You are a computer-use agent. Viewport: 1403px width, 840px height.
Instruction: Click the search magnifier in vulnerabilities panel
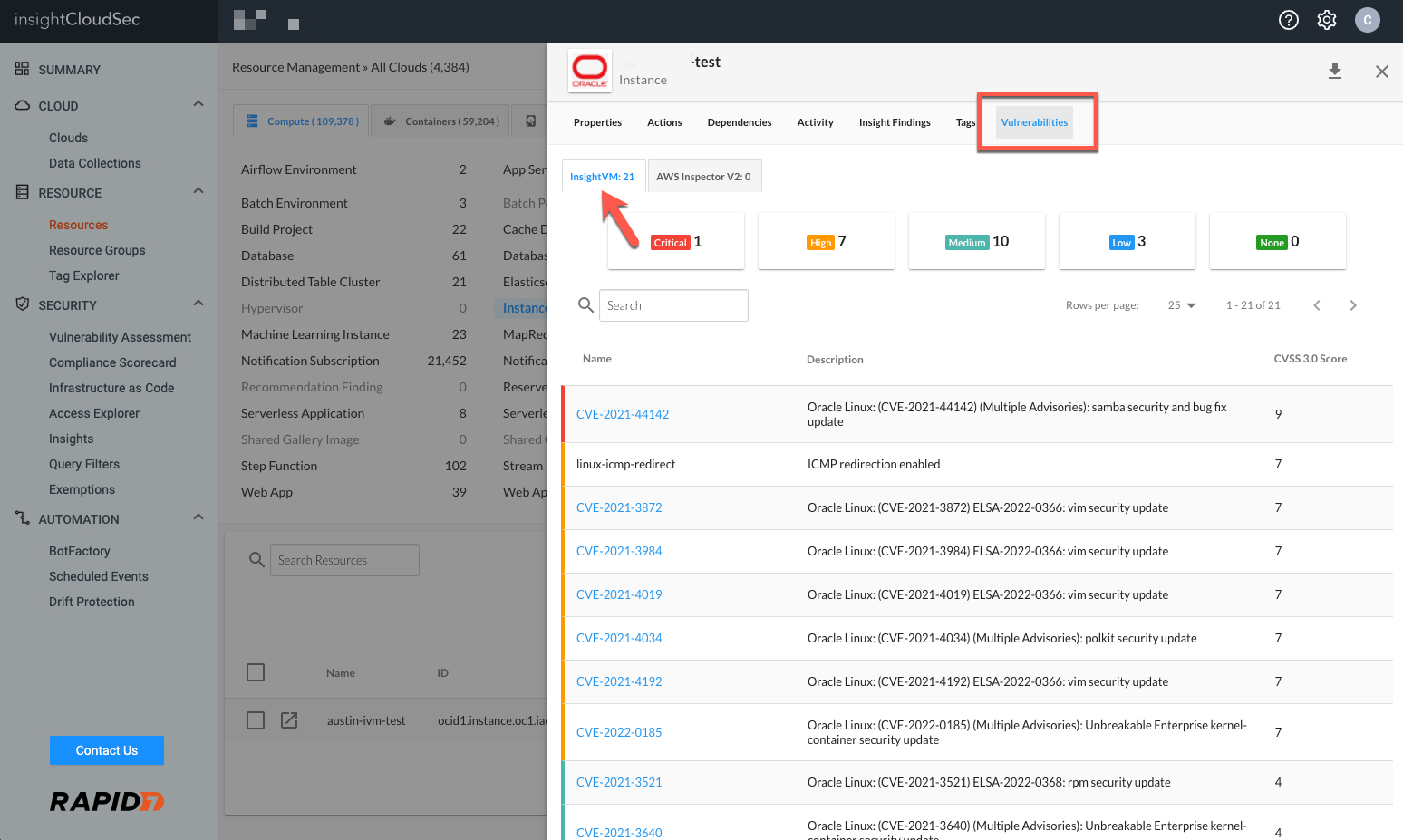[585, 305]
